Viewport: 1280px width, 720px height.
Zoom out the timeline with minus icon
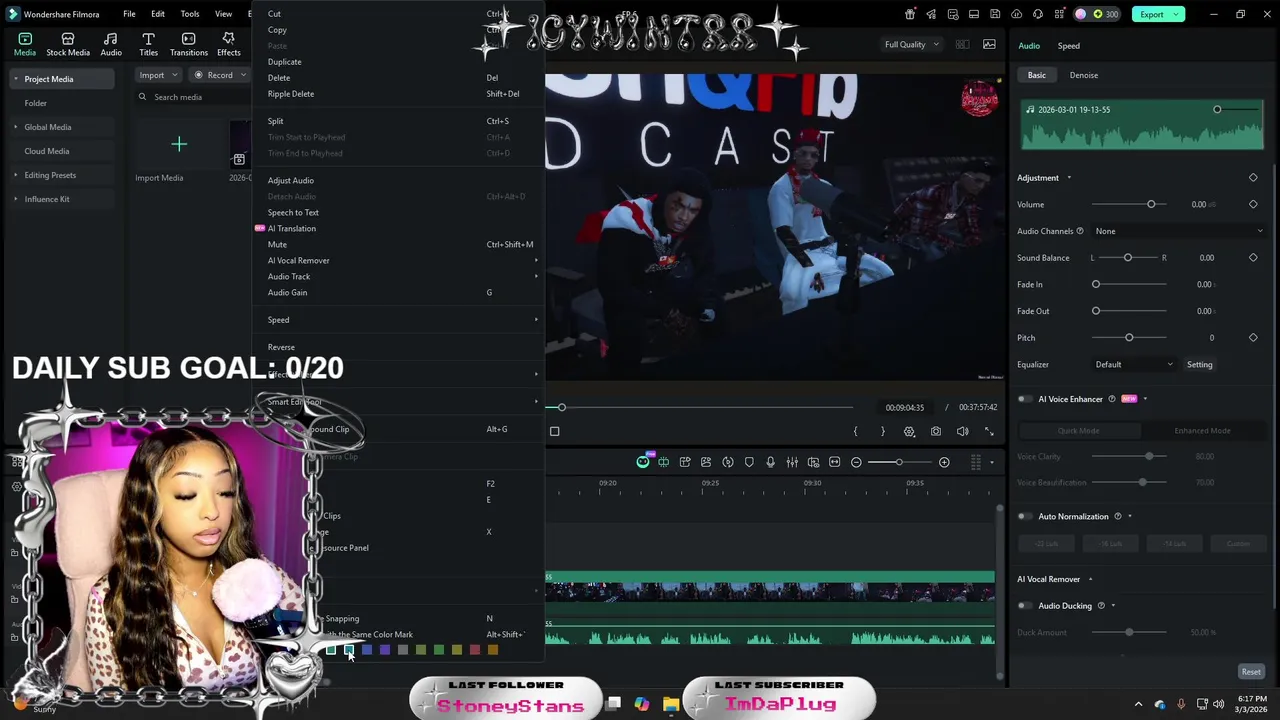(x=856, y=462)
